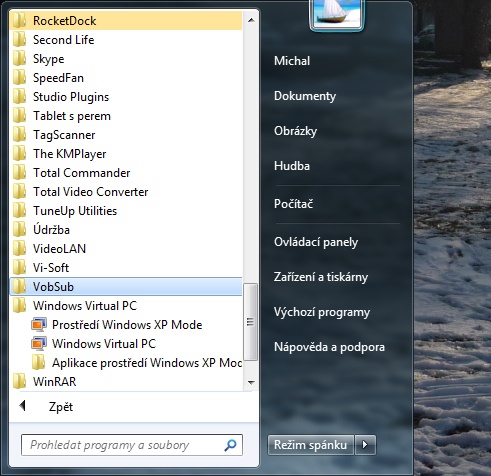Open the Dokumenty link
This screenshot has width=491, height=476.
tap(305, 96)
